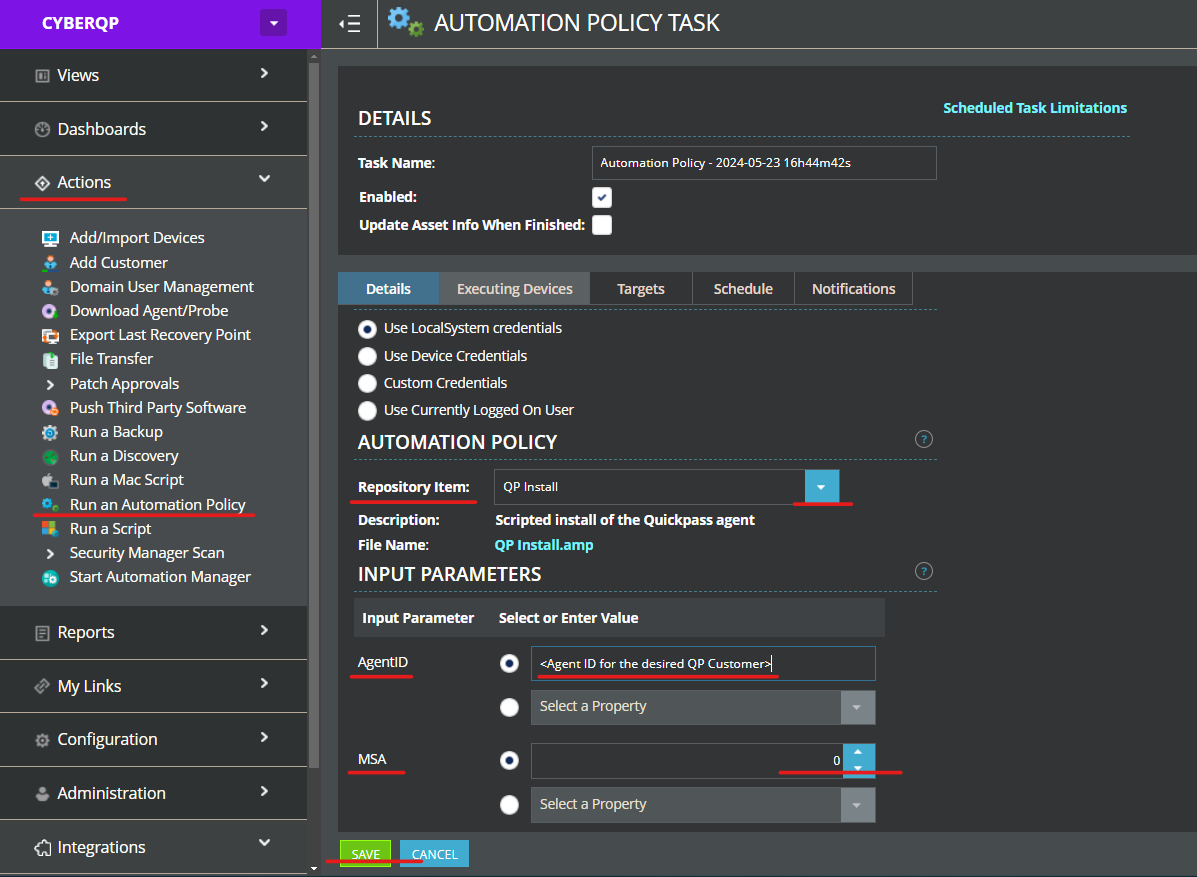The height and width of the screenshot is (877, 1197).
Task: Expand the Dashboards menu chevron
Action: tap(264, 127)
